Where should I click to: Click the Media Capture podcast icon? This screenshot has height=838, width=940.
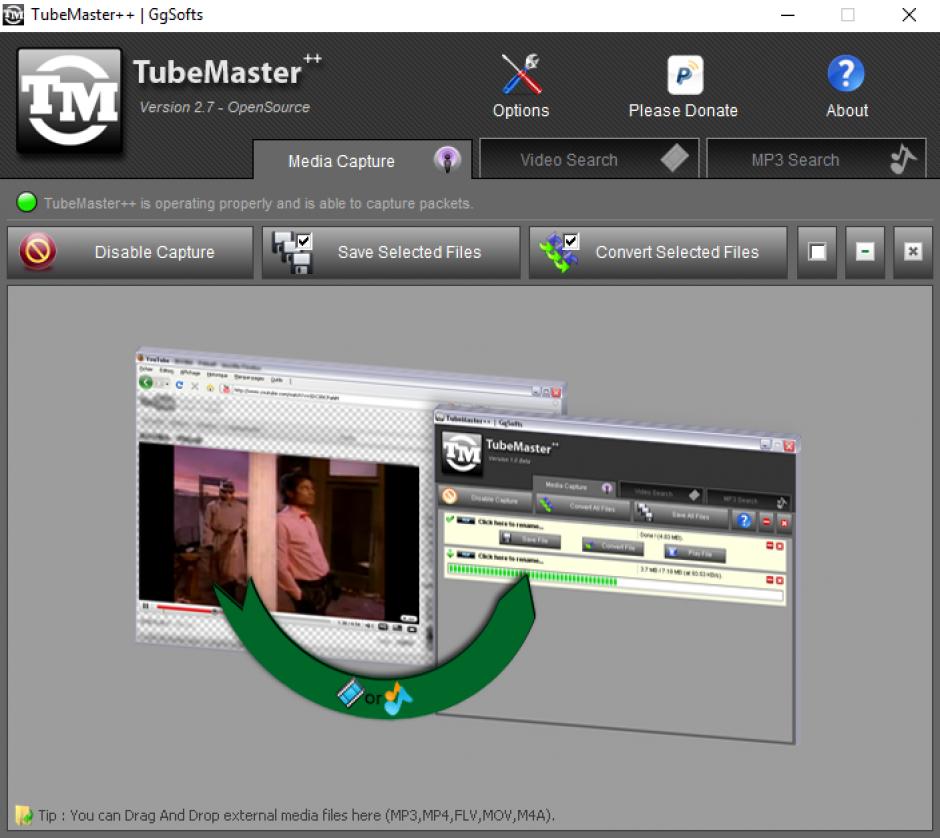(x=447, y=160)
